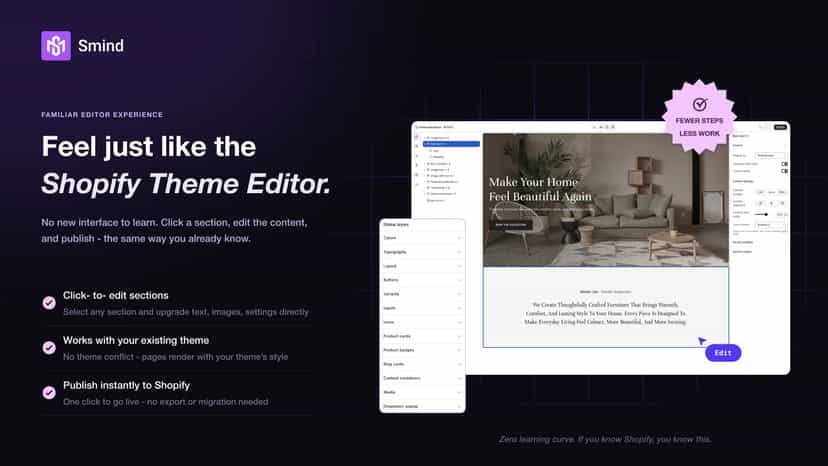Expand the Icons row in Global styles
Image resolution: width=828 pixels, height=466 pixels.
pyautogui.click(x=422, y=322)
